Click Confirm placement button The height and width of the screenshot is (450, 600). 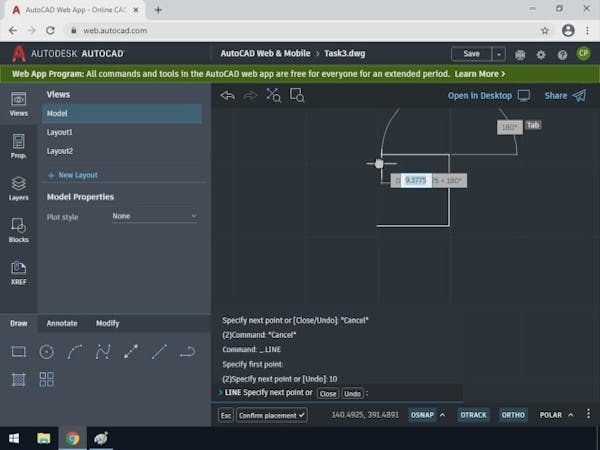[x=272, y=415]
